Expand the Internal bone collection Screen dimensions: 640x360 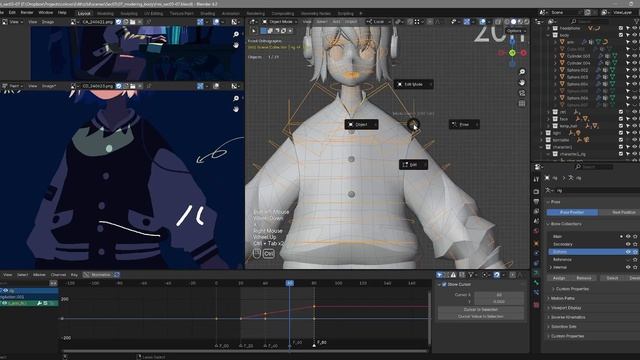coord(551,267)
